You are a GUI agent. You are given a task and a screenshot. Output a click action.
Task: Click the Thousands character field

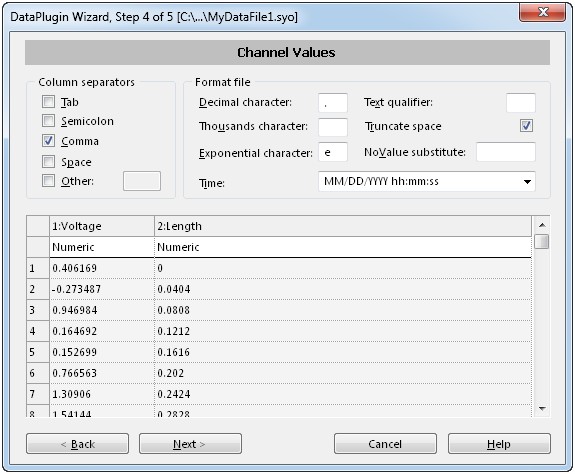tap(333, 127)
